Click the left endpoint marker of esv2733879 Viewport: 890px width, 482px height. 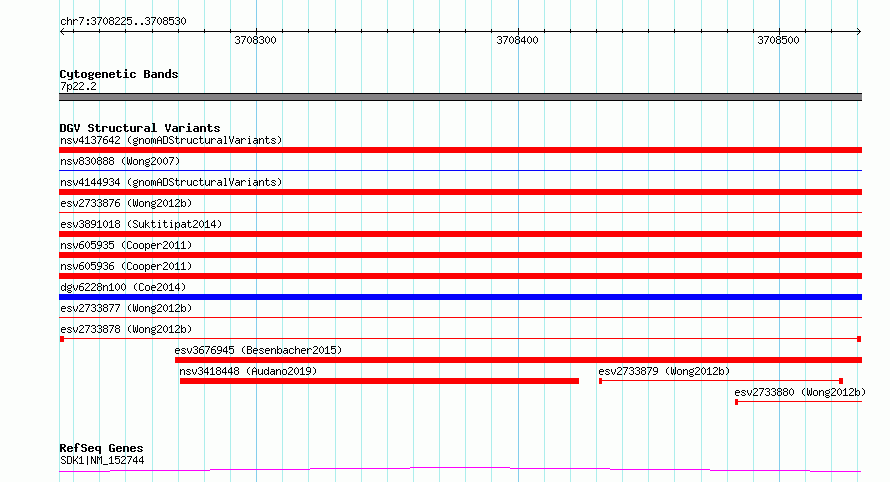pyautogui.click(x=601, y=381)
